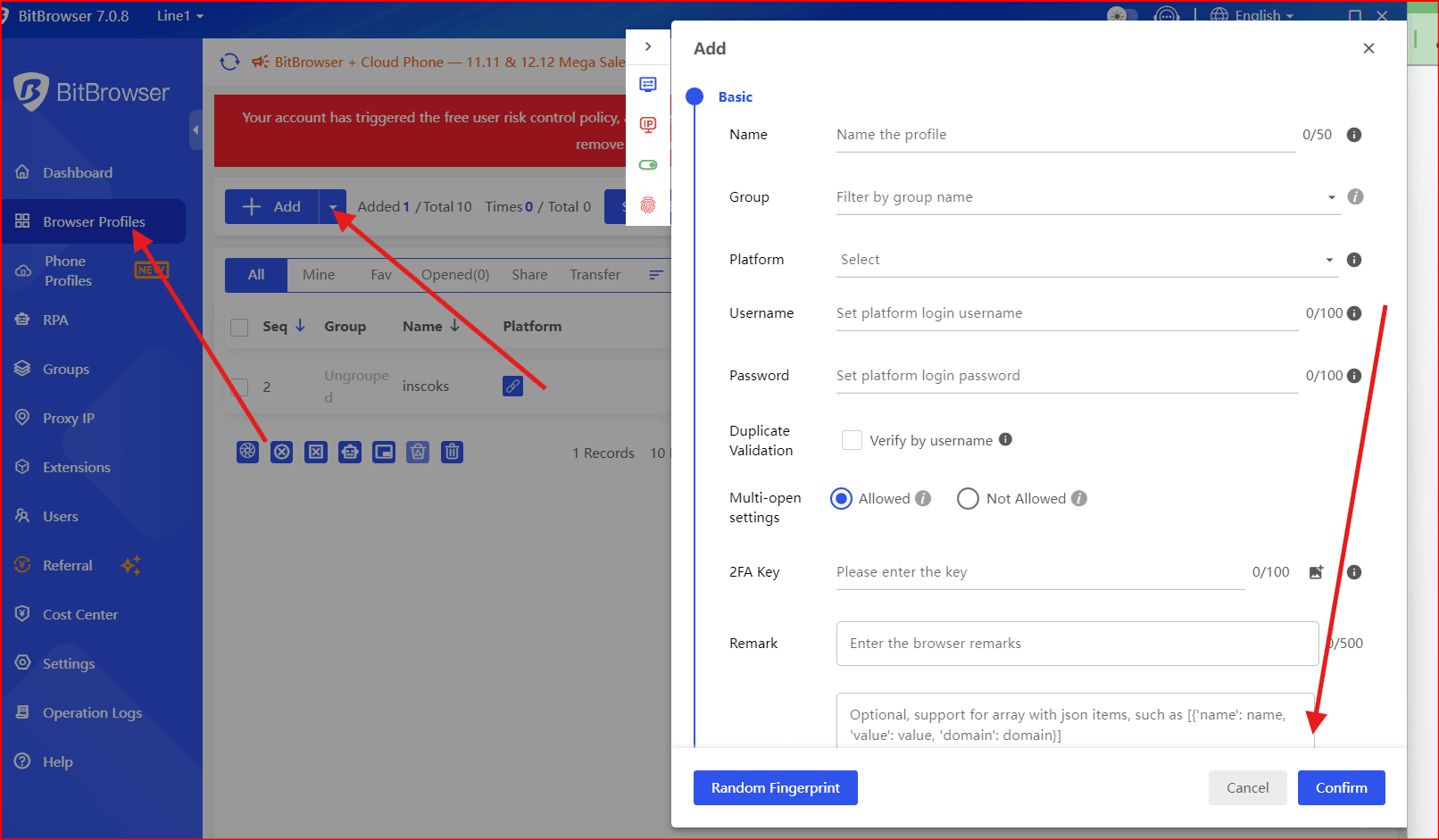Click the Random Fingerprint button
This screenshot has height=840, width=1439.
click(x=775, y=787)
